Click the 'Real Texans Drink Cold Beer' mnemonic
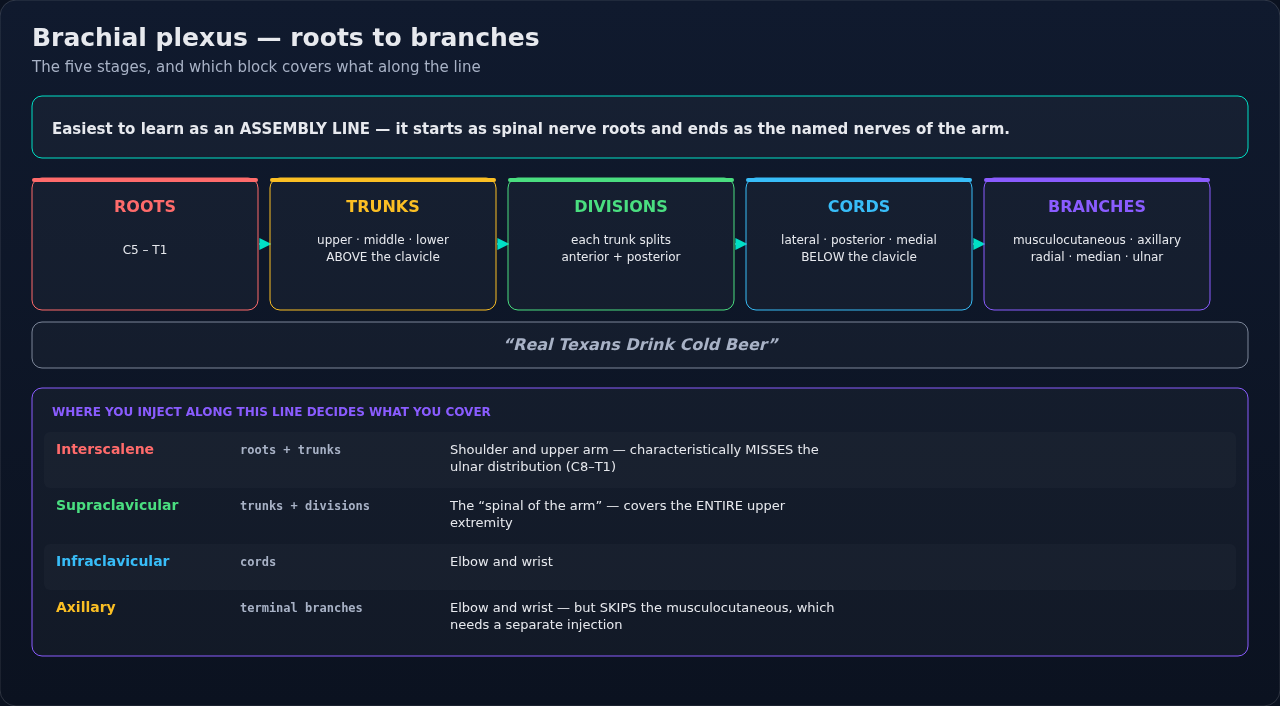 click(x=641, y=345)
